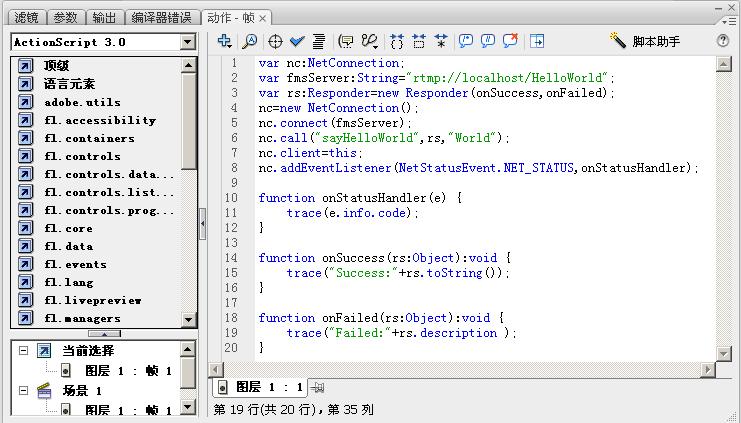
Task: Click the auto format code icon
Action: [319, 41]
